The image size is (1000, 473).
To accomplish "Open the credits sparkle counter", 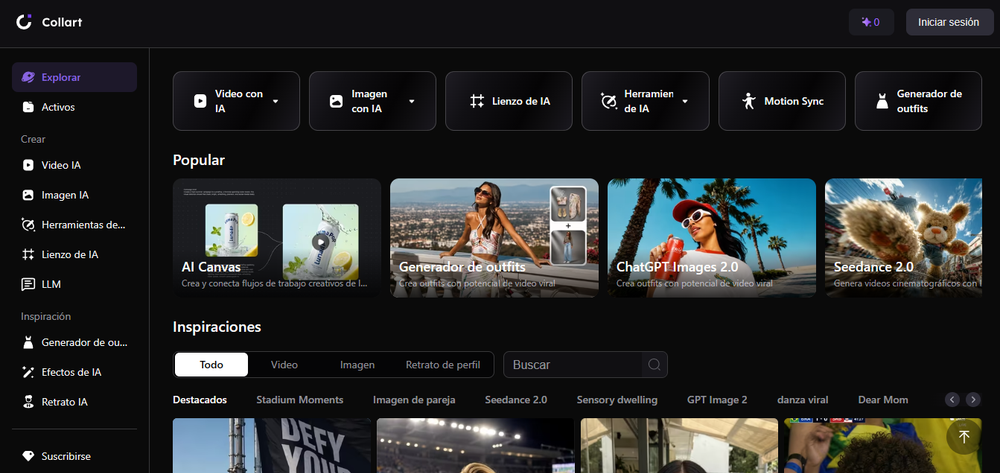I will 871,22.
